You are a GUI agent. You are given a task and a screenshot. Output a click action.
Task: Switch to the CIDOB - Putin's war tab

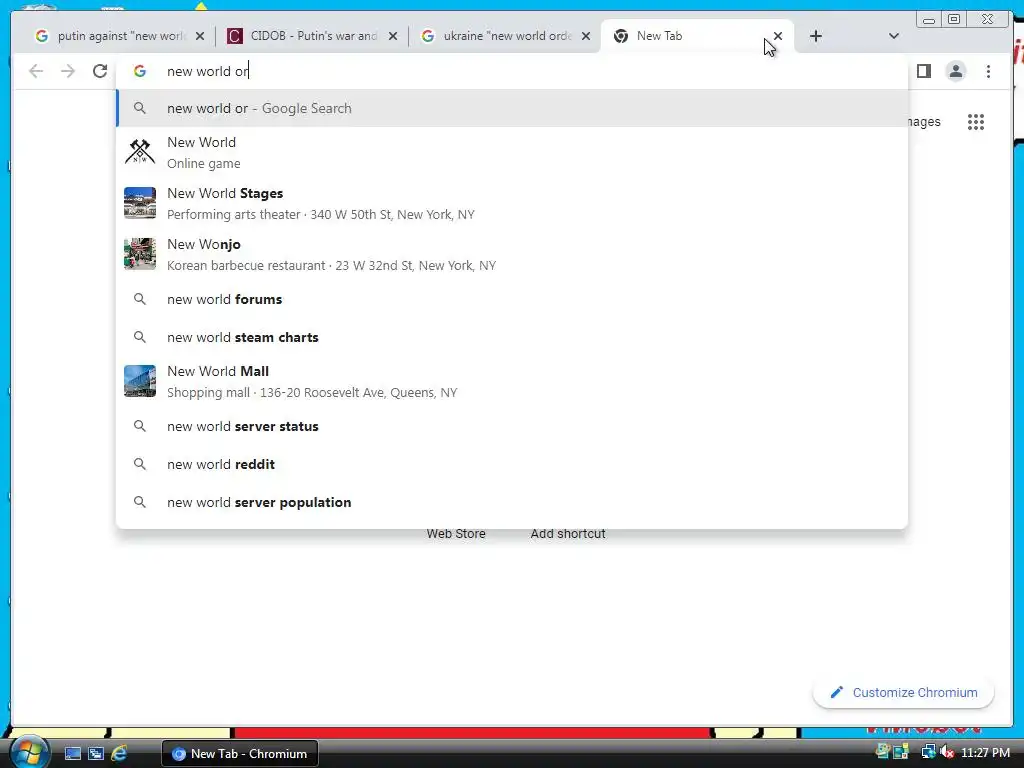(311, 36)
